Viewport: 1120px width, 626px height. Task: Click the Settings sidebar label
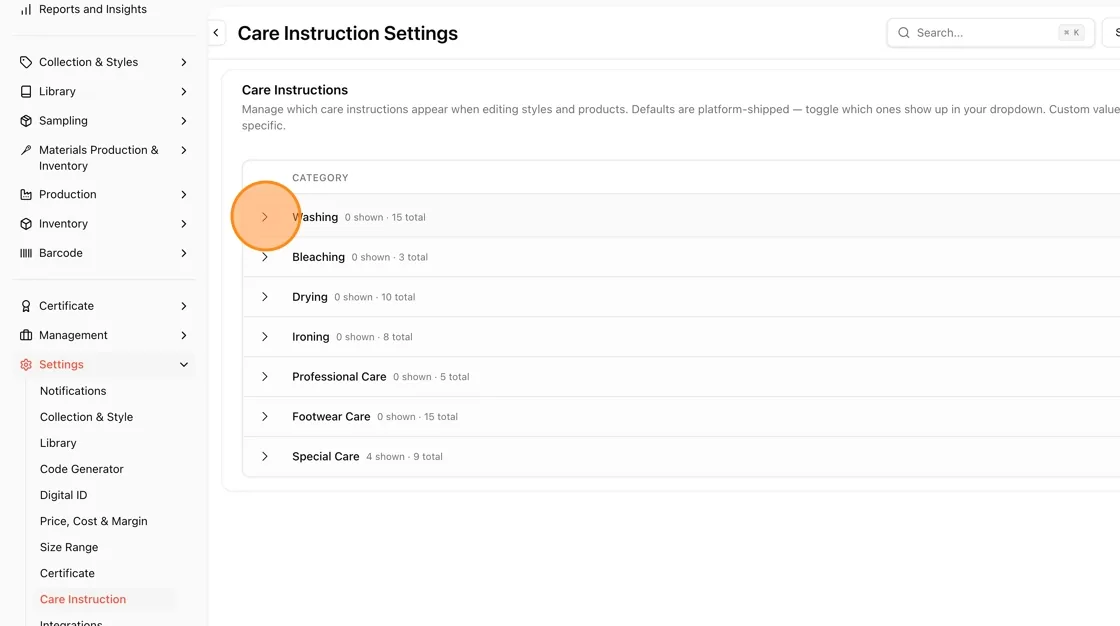[61, 364]
